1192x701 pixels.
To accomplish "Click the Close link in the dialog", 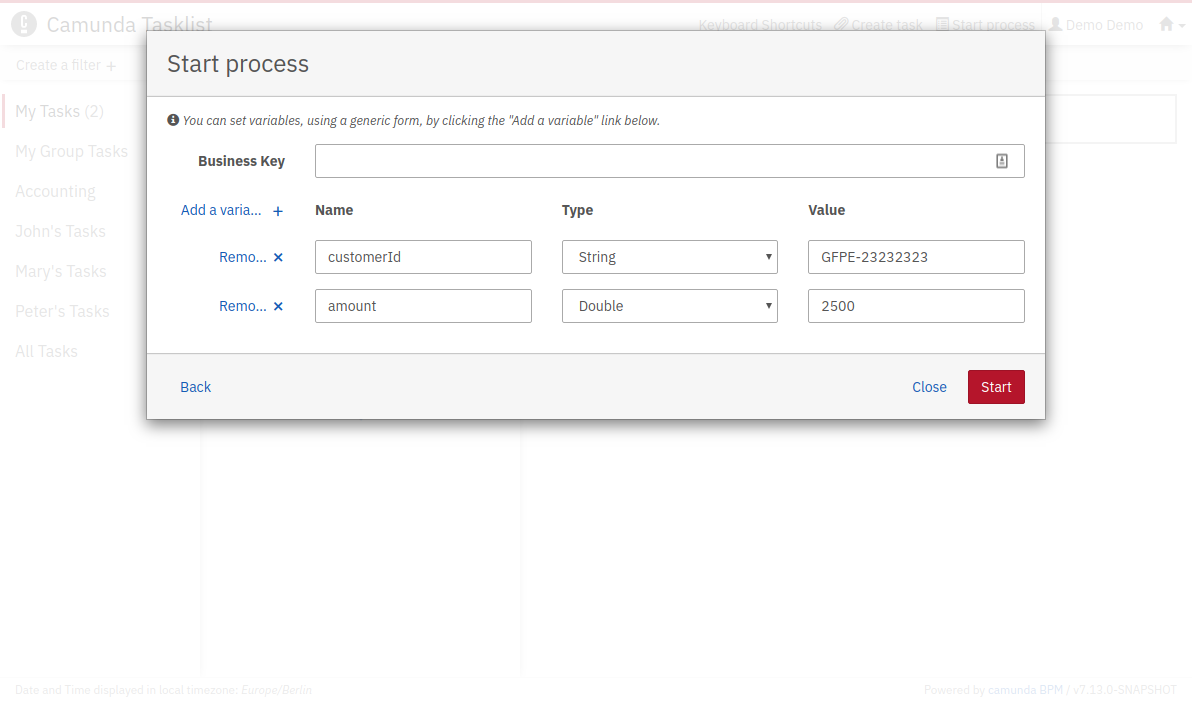I will coord(929,387).
